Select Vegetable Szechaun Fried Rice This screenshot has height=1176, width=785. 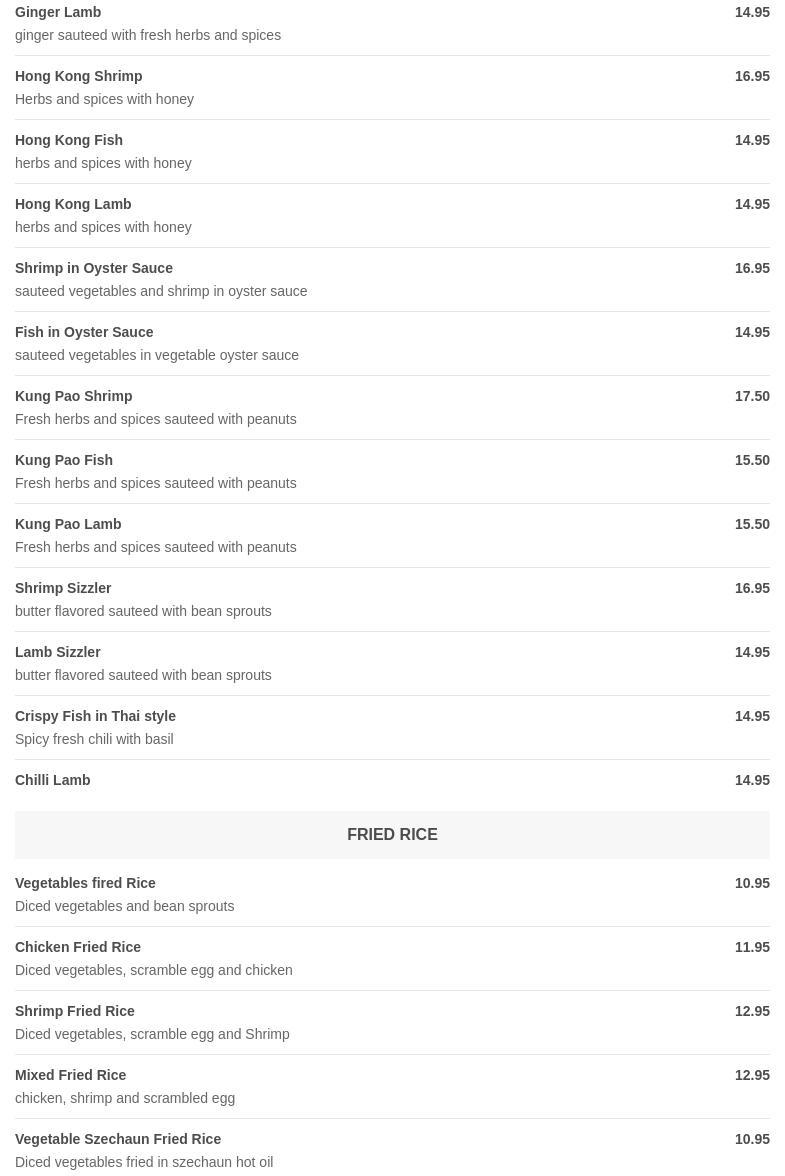[x=118, y=1139]
